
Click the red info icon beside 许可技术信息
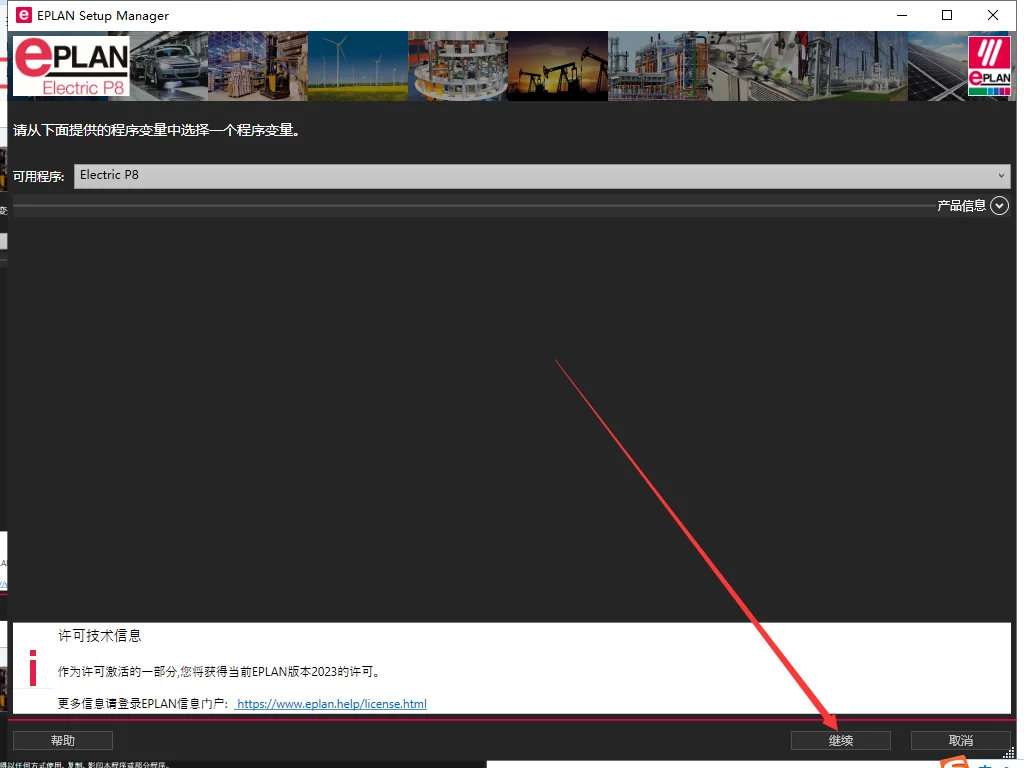click(33, 668)
